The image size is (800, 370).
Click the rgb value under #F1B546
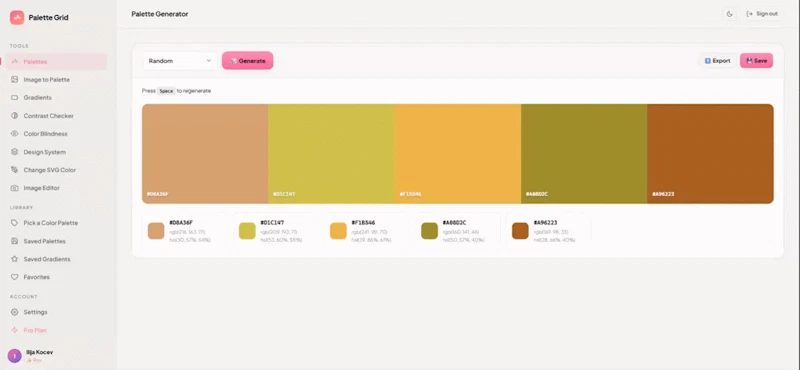pos(369,232)
